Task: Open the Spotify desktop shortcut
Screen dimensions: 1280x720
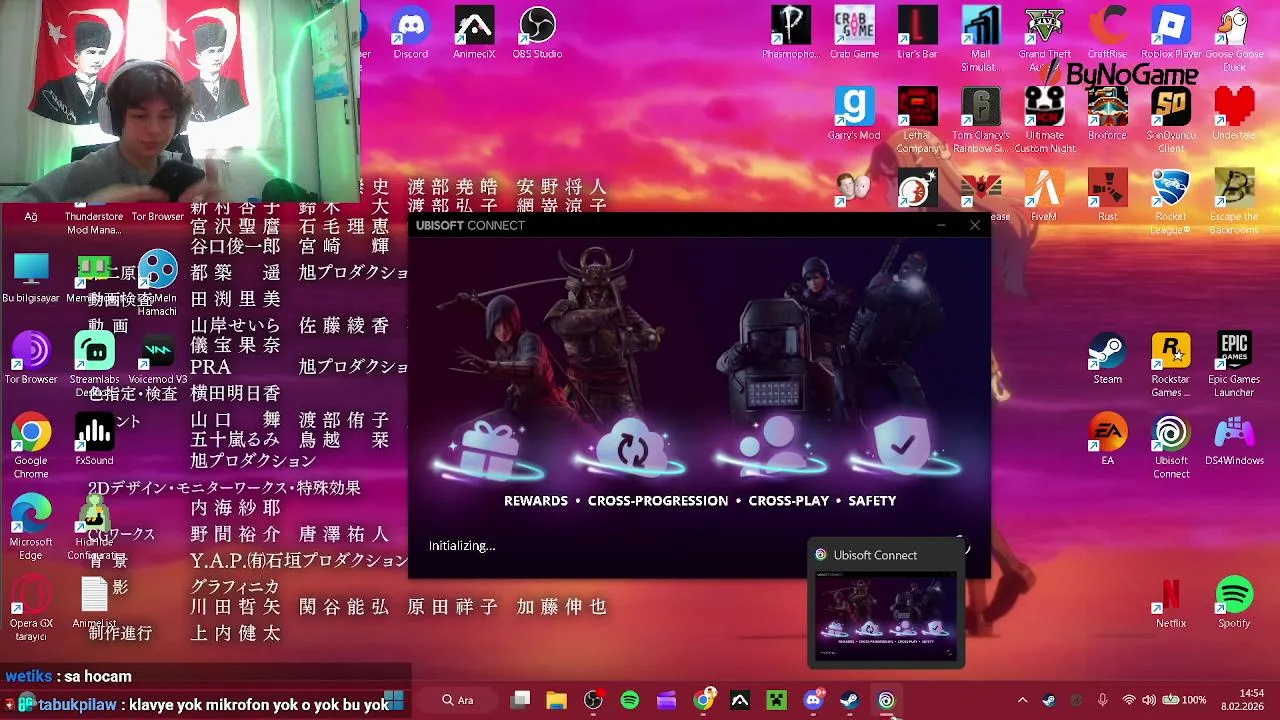Action: point(1234,602)
